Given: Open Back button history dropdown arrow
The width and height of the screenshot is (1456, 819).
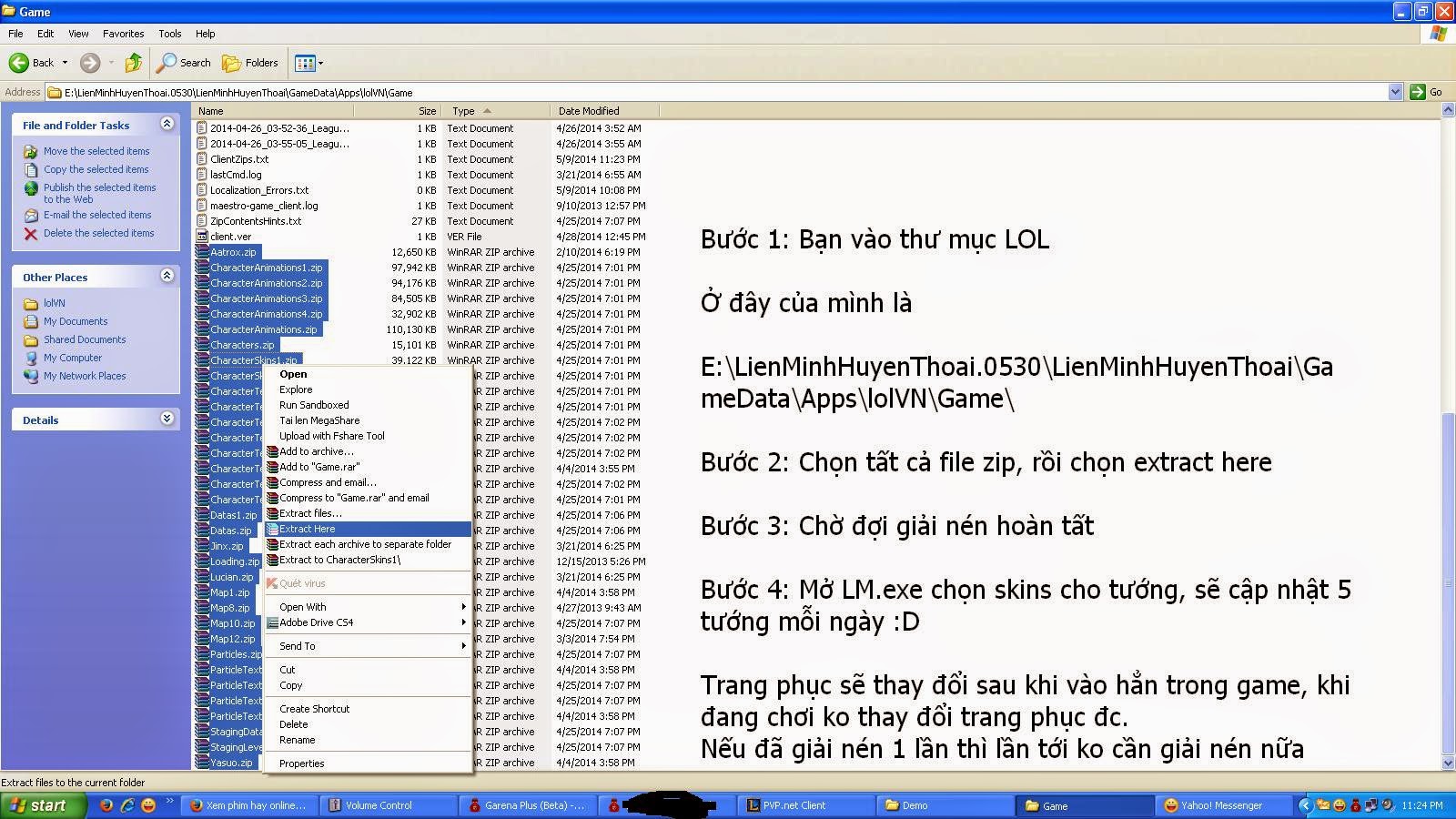Looking at the screenshot, I should [x=65, y=63].
